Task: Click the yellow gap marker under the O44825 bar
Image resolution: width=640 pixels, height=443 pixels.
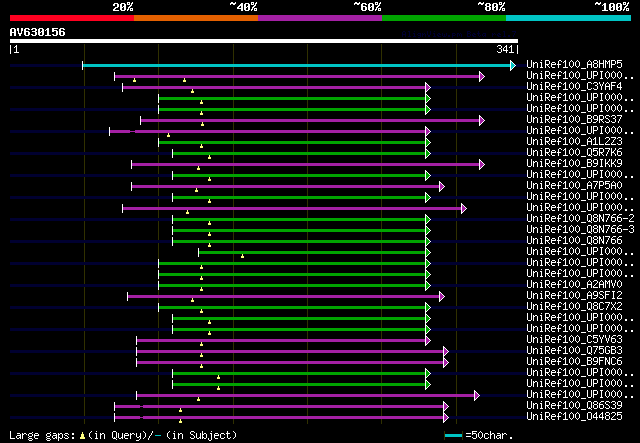Action: tap(180, 421)
